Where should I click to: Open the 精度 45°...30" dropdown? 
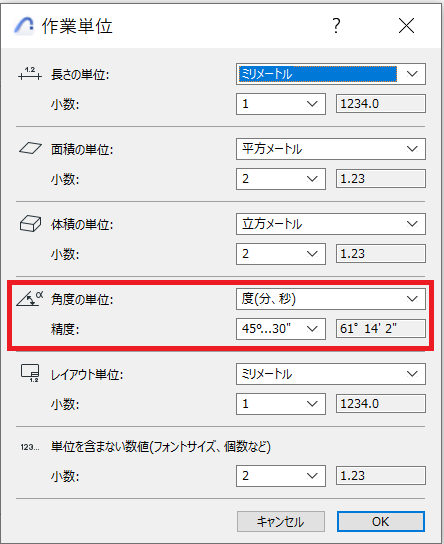(x=281, y=329)
